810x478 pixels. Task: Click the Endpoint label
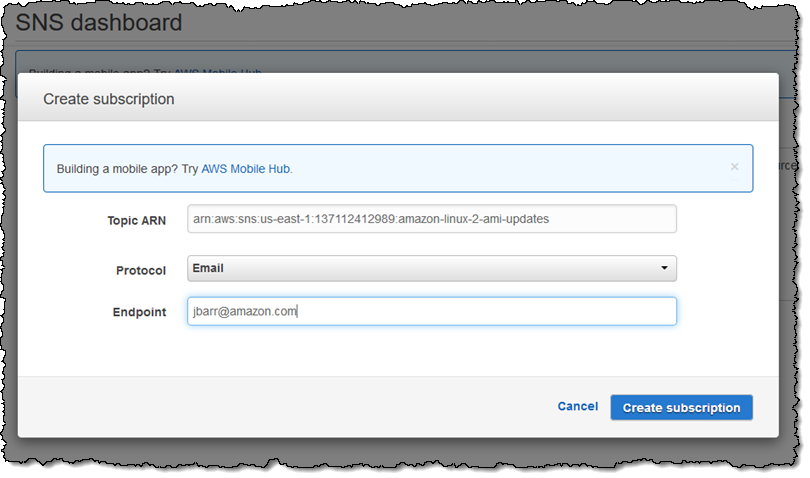139,313
